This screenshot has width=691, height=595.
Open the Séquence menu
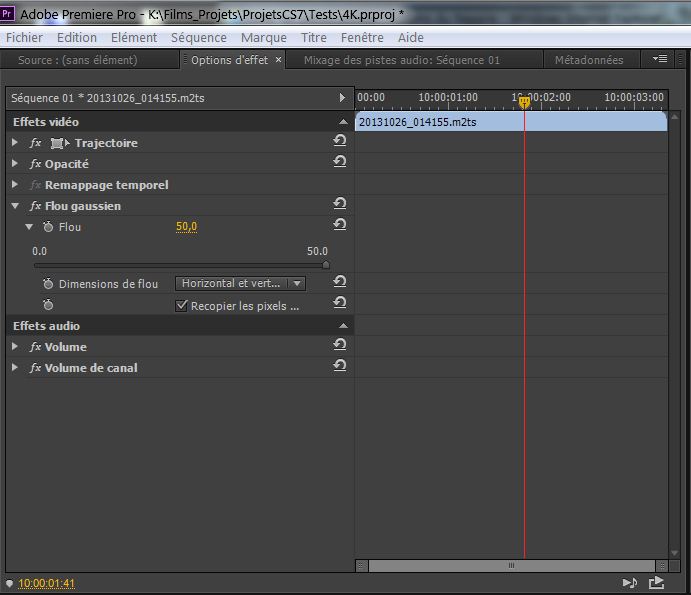point(199,37)
